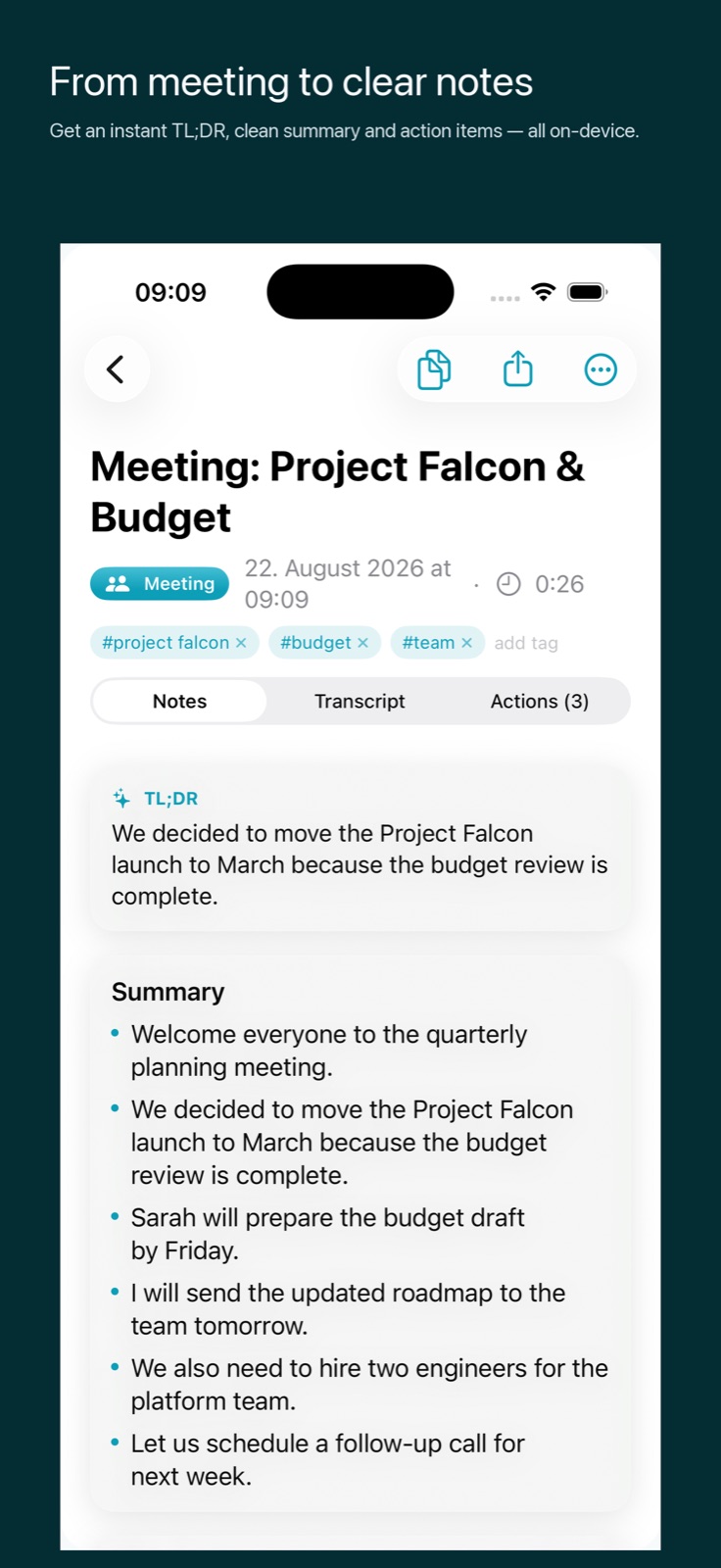Select the TL;DR summary text
This screenshot has height=1568, width=721.
pyautogui.click(x=360, y=865)
